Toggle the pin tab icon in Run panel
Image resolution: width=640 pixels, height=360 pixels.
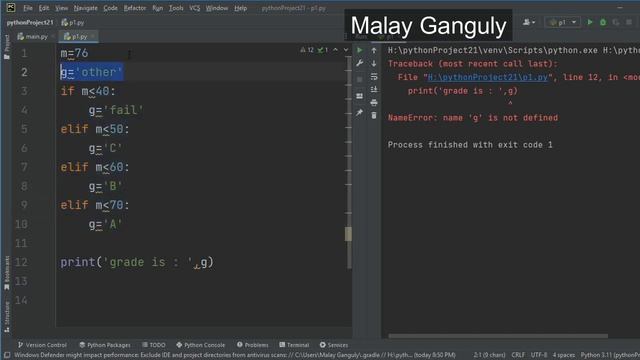[x=360, y=112]
